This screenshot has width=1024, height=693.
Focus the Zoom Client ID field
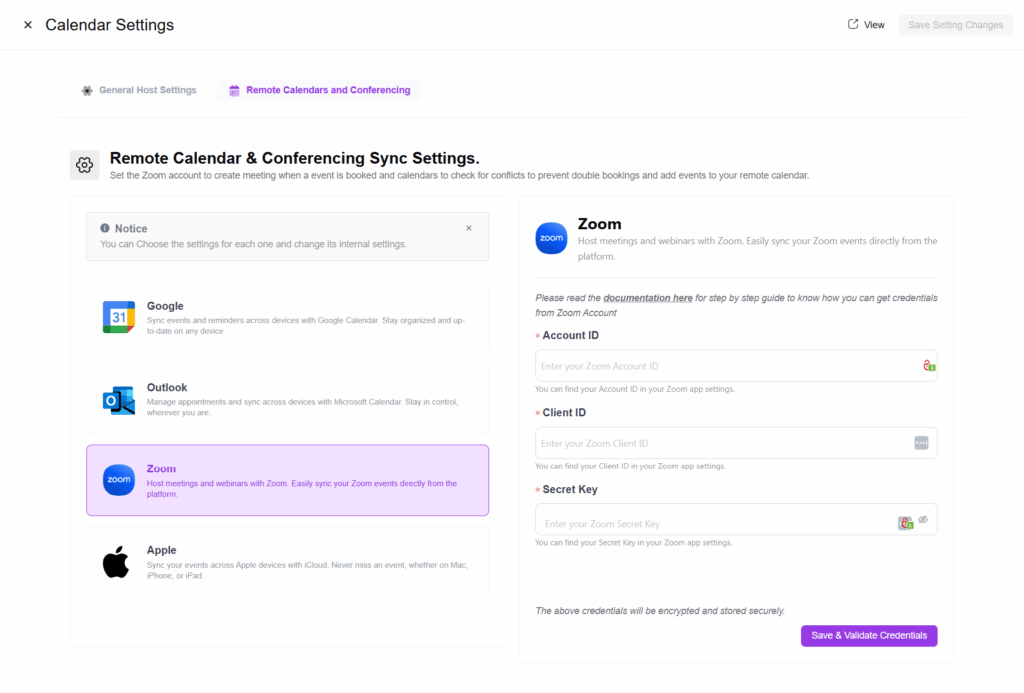coord(722,443)
